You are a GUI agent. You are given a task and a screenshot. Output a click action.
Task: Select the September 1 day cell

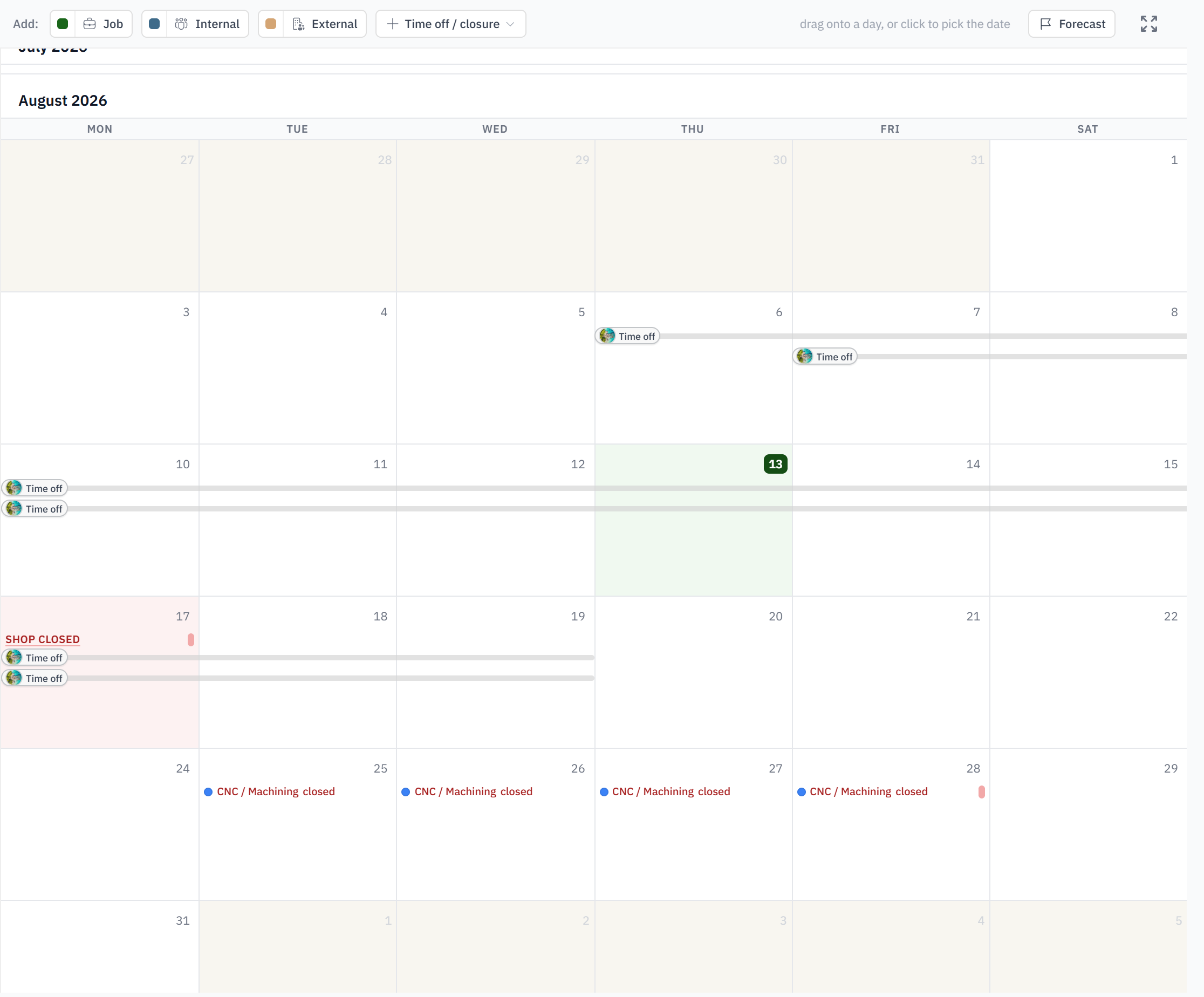(x=298, y=946)
